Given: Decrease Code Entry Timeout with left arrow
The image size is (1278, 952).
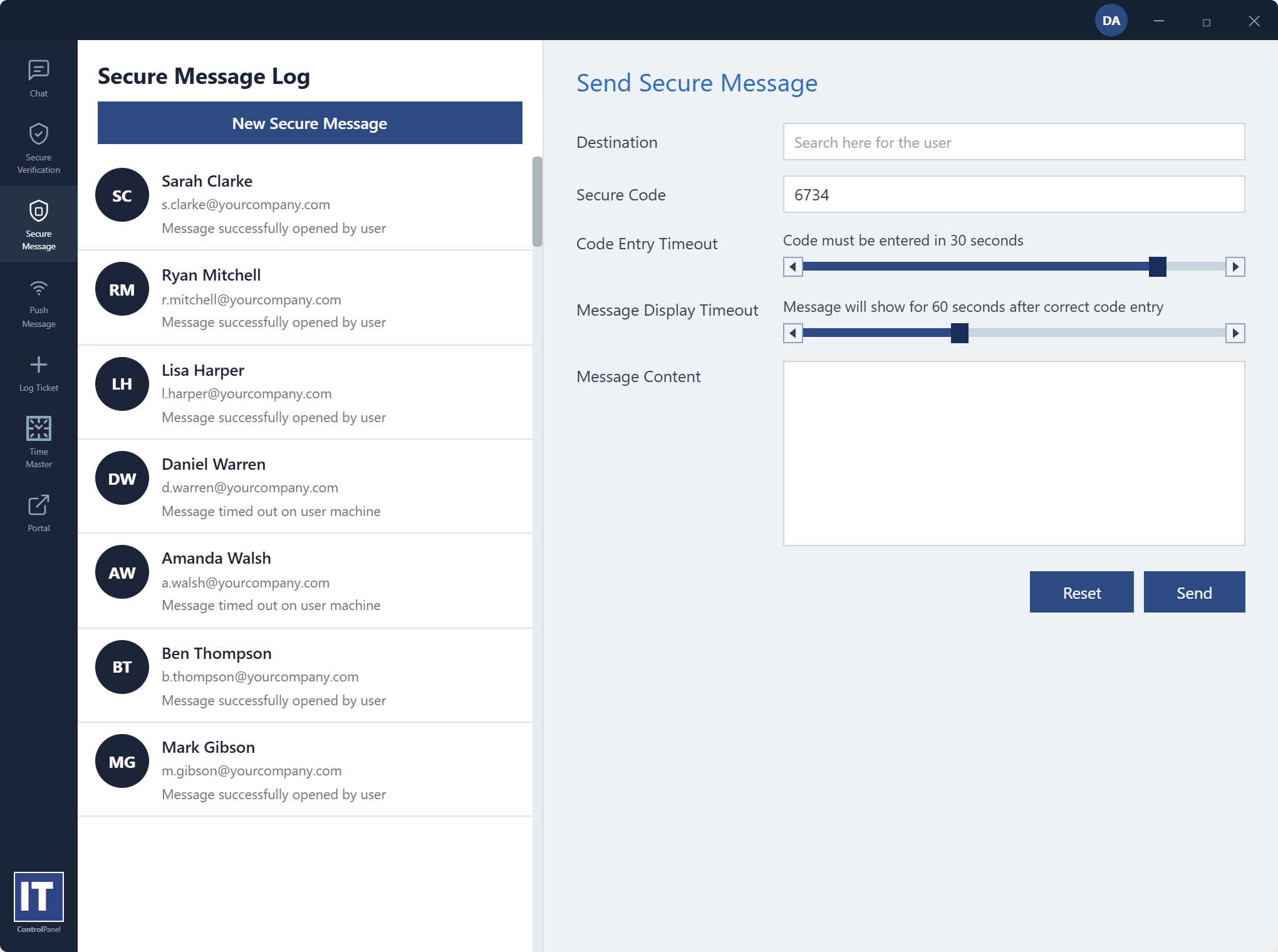Looking at the screenshot, I should pyautogui.click(x=793, y=267).
